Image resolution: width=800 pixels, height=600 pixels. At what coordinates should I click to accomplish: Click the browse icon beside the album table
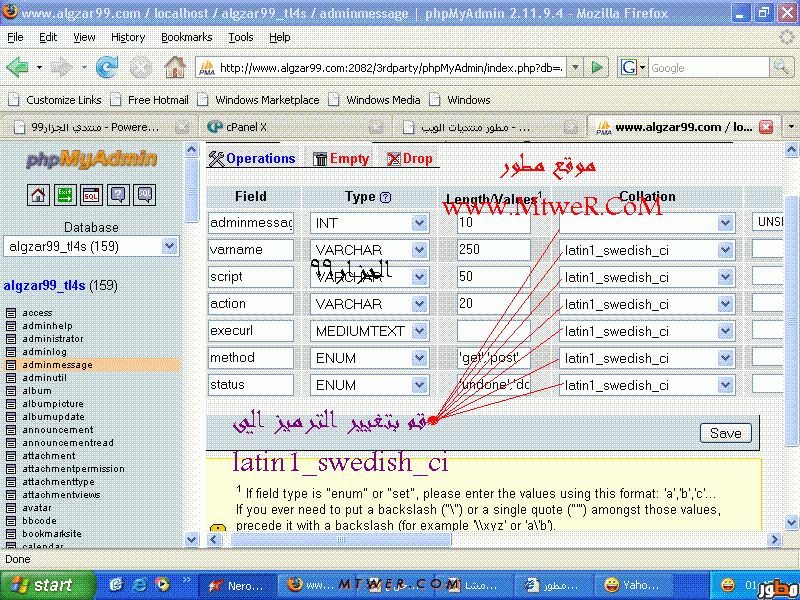click(12, 391)
